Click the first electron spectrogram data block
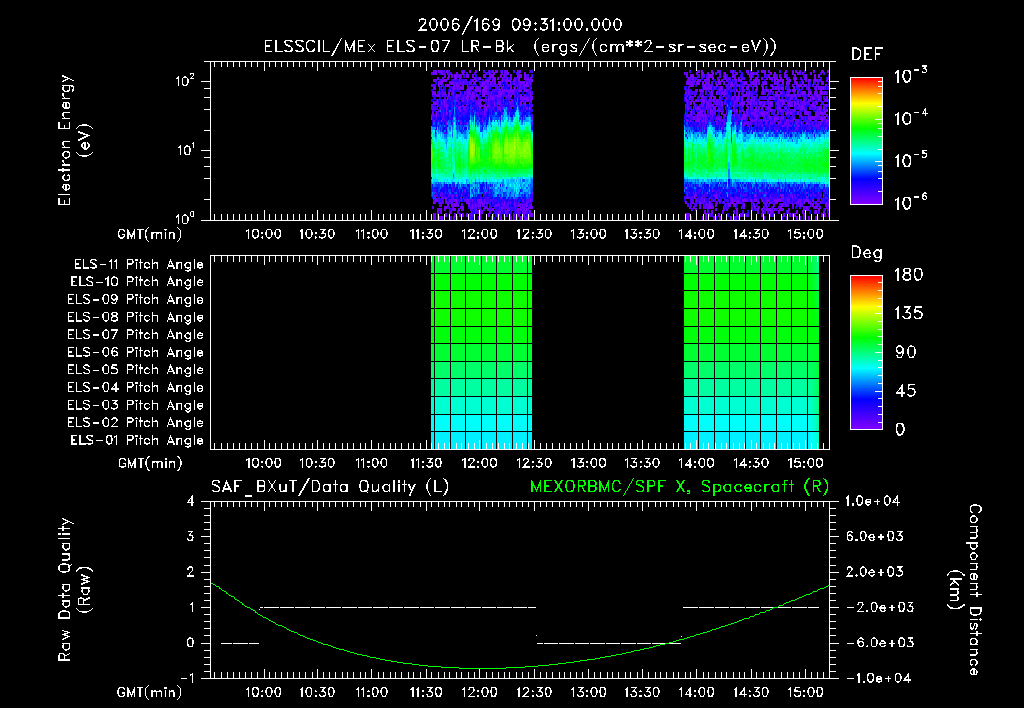Screen dimensions: 1024x708 click(x=482, y=144)
